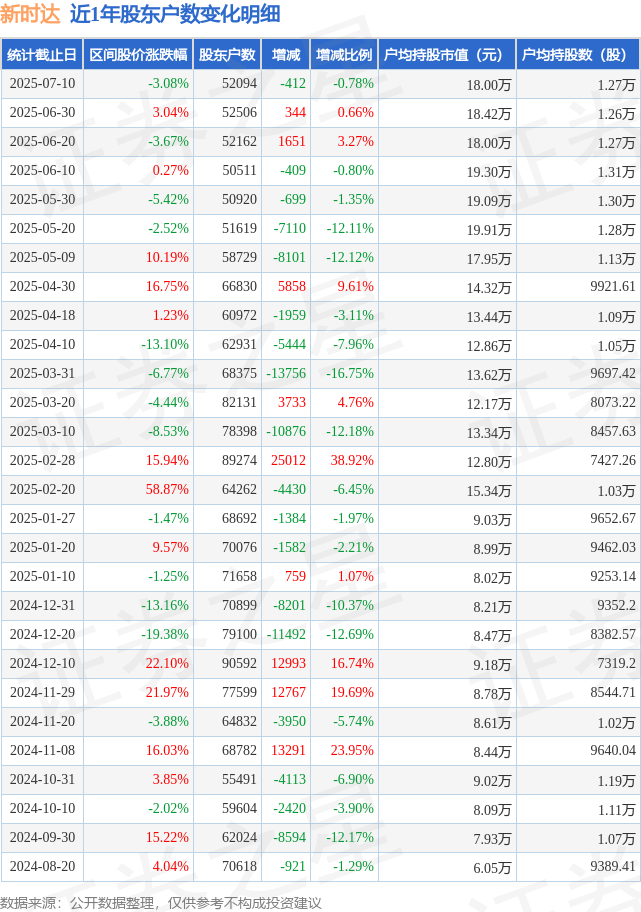The width and height of the screenshot is (641, 912).
Task: Click the 新时达 stock name in title
Action: point(30,14)
